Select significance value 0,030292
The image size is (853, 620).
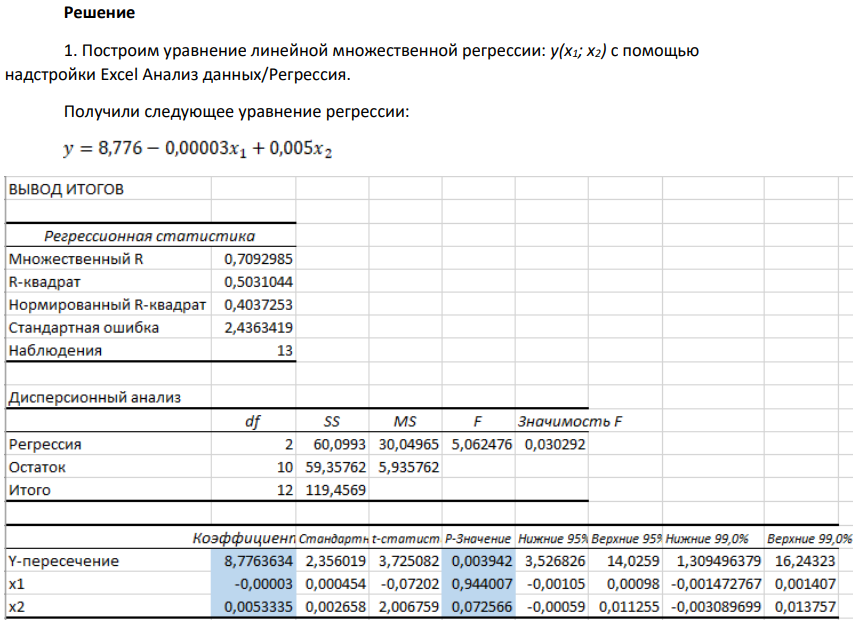(x=555, y=444)
